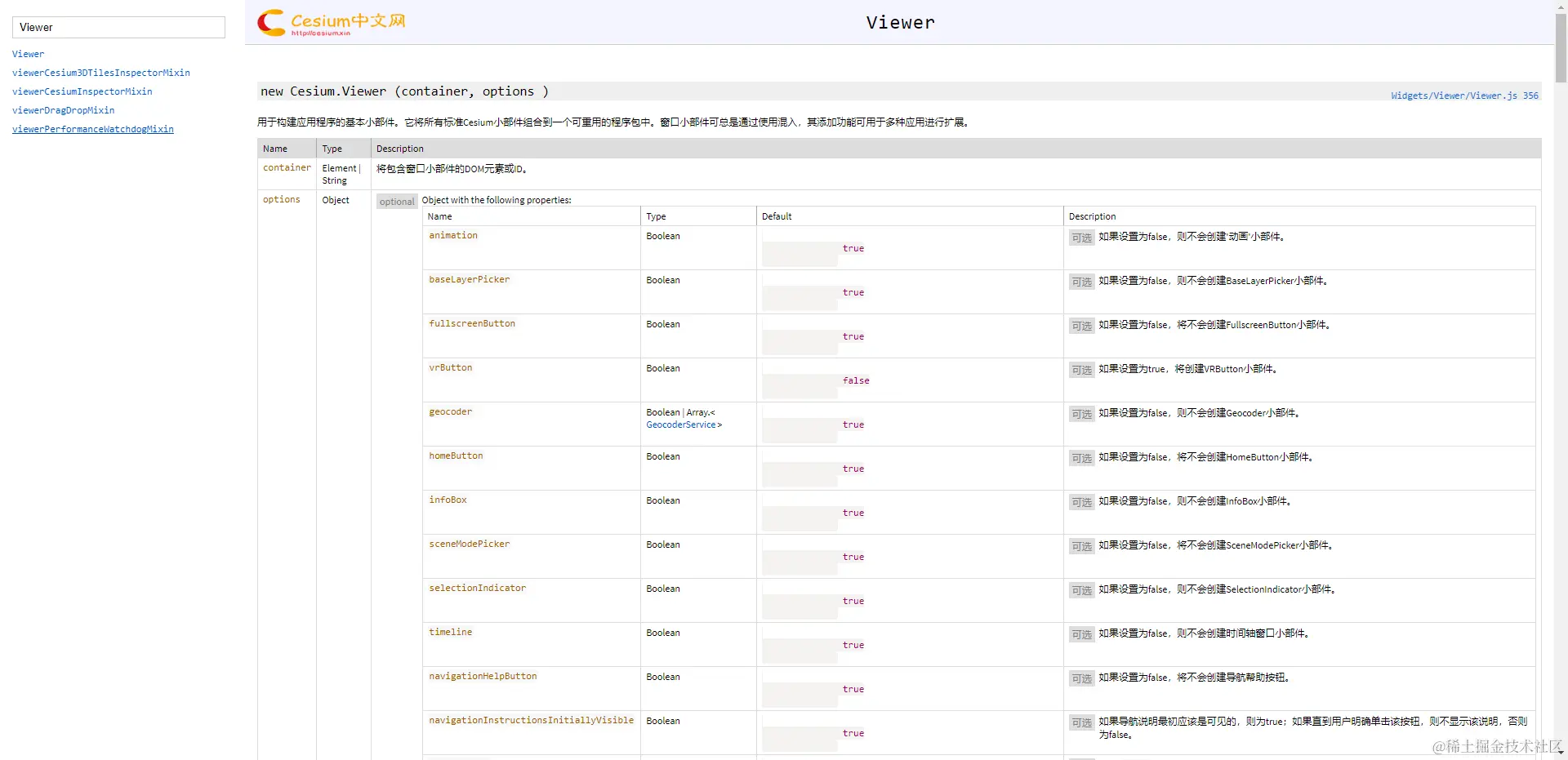
Task: Click the 可选 tag in animation row
Action: 1082,238
